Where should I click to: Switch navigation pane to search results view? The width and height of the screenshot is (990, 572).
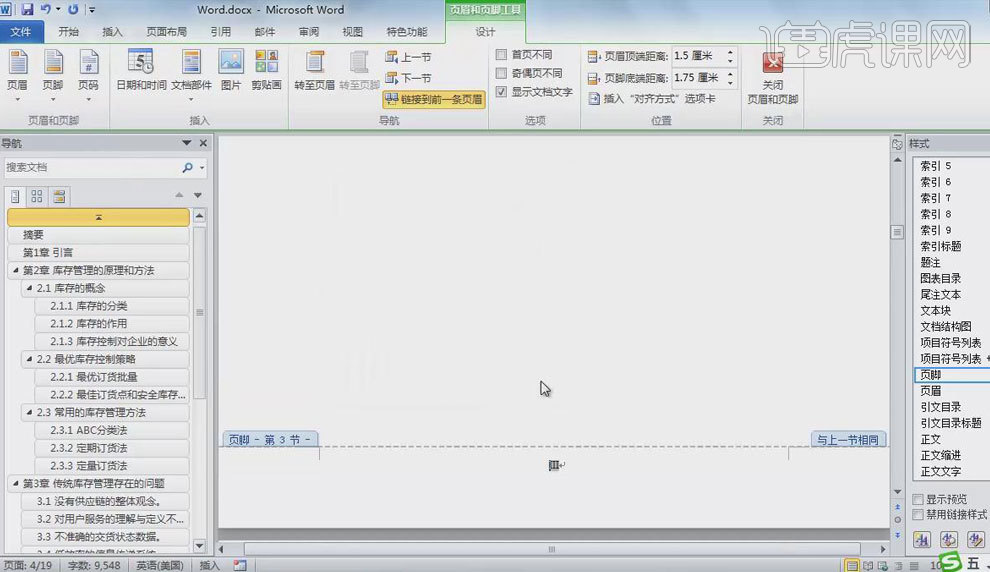point(59,196)
